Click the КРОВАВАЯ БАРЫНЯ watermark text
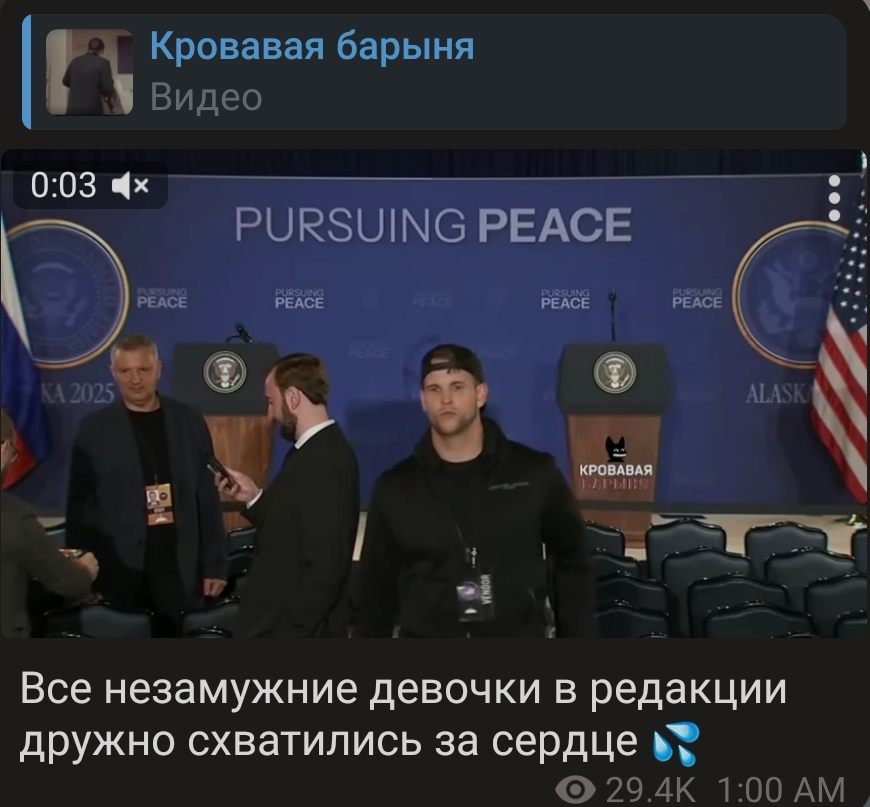This screenshot has height=807, width=870. pyautogui.click(x=615, y=477)
